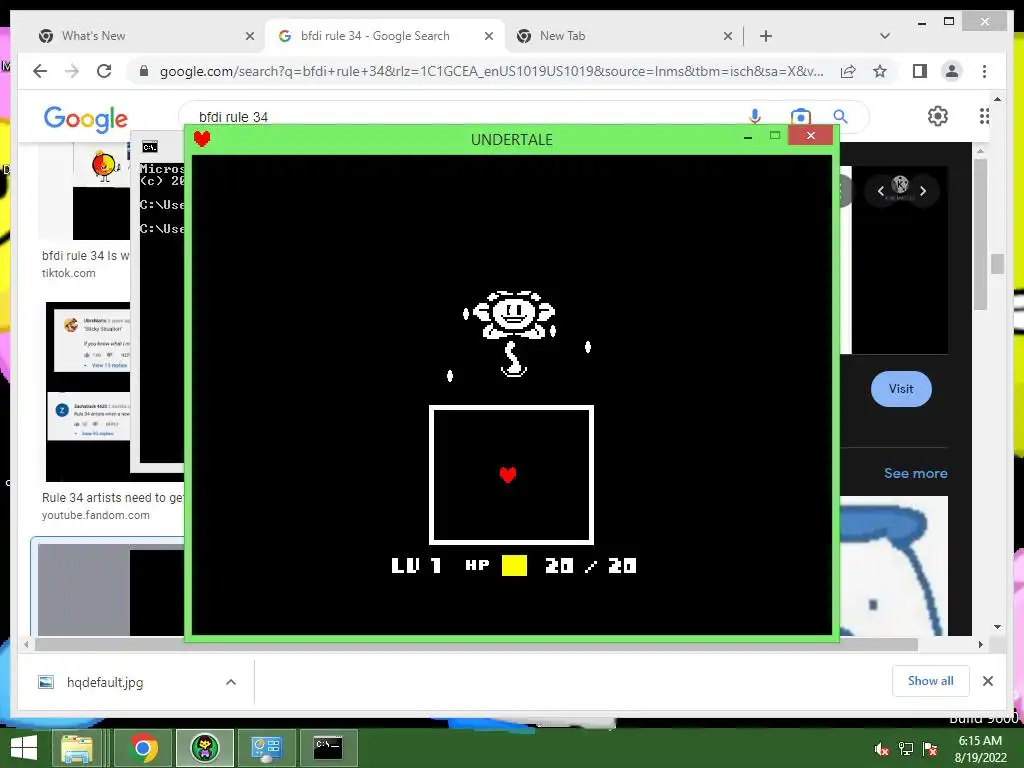This screenshot has width=1024, height=768.
Task: Click the muted volume tray icon
Action: [882, 749]
